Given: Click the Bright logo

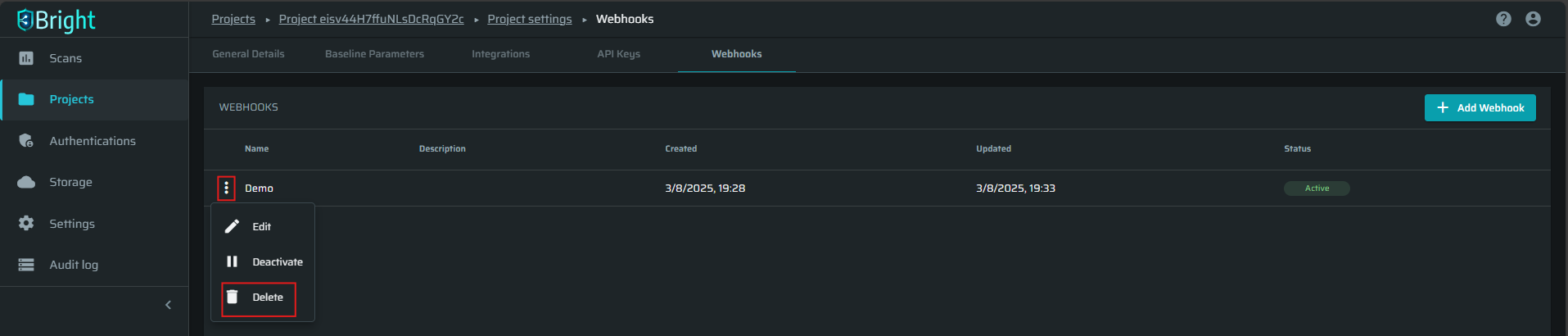Looking at the screenshot, I should pyautogui.click(x=56, y=20).
